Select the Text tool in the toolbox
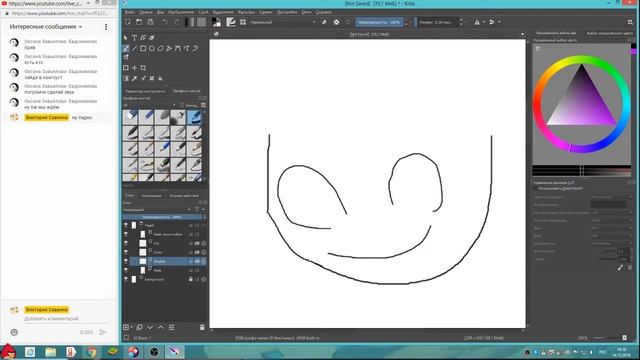Screen dimensions: 640x360 click(x=134, y=38)
